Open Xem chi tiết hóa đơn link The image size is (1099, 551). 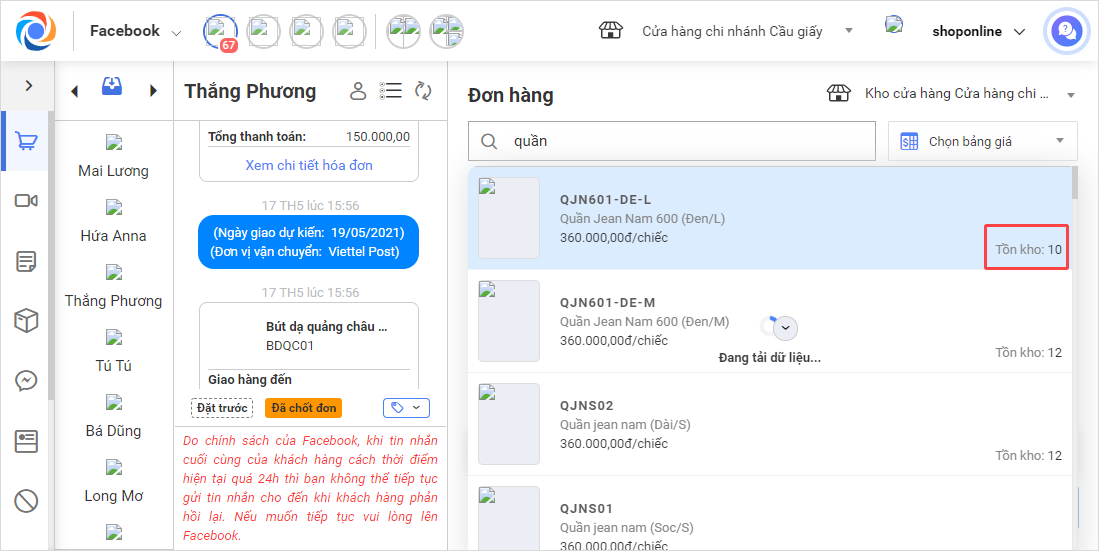point(309,165)
